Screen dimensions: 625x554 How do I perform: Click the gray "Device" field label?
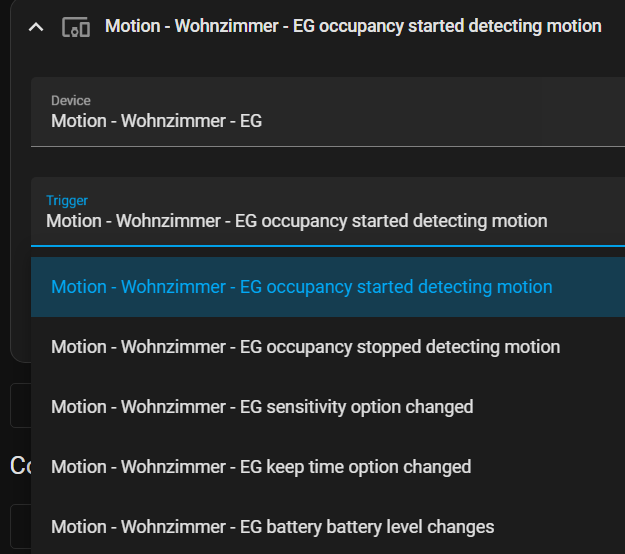pos(71,100)
